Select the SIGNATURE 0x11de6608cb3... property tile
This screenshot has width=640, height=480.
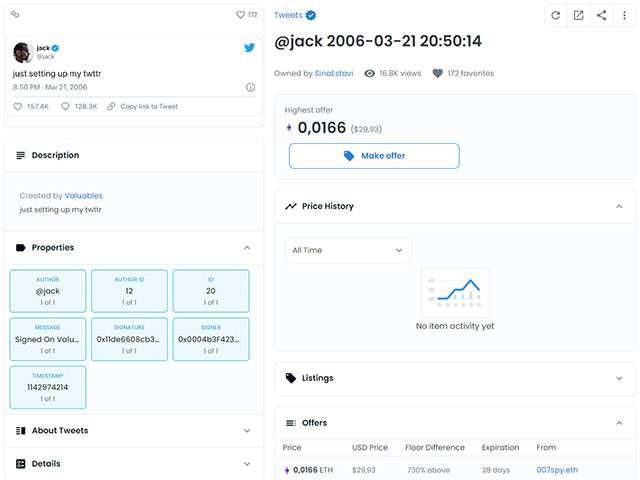[x=129, y=339]
